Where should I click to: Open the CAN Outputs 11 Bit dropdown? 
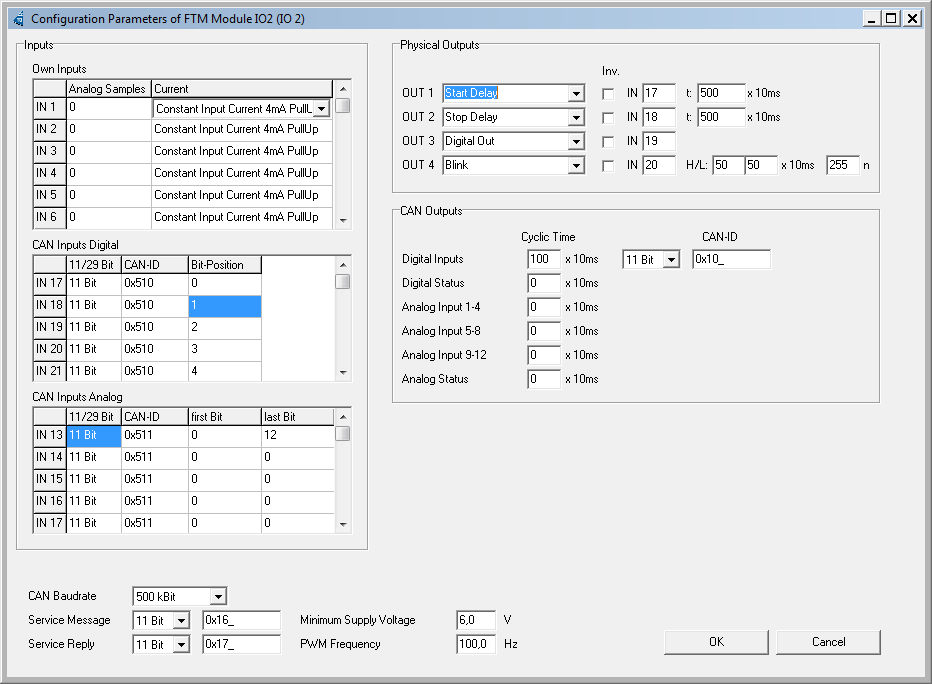tap(671, 260)
